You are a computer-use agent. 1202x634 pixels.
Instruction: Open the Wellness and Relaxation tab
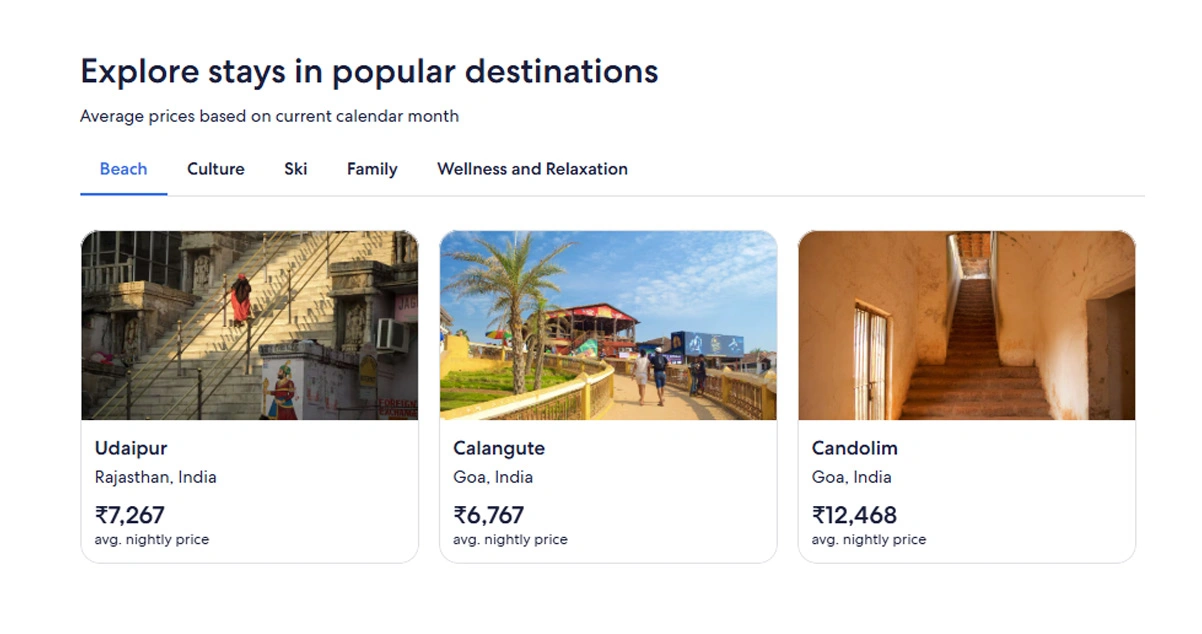(x=532, y=169)
